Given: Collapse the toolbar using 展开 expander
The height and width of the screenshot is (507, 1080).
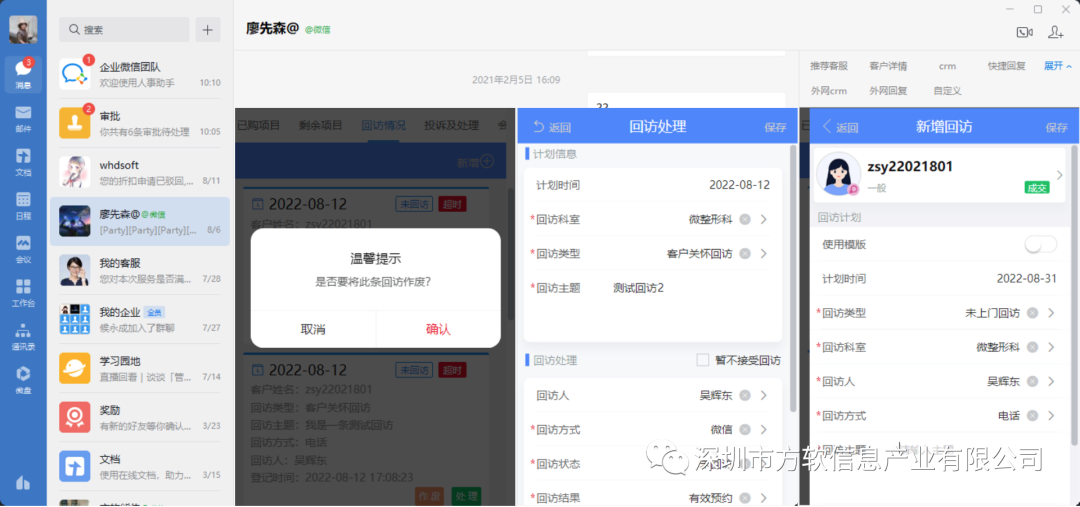Looking at the screenshot, I should [x=1057, y=66].
